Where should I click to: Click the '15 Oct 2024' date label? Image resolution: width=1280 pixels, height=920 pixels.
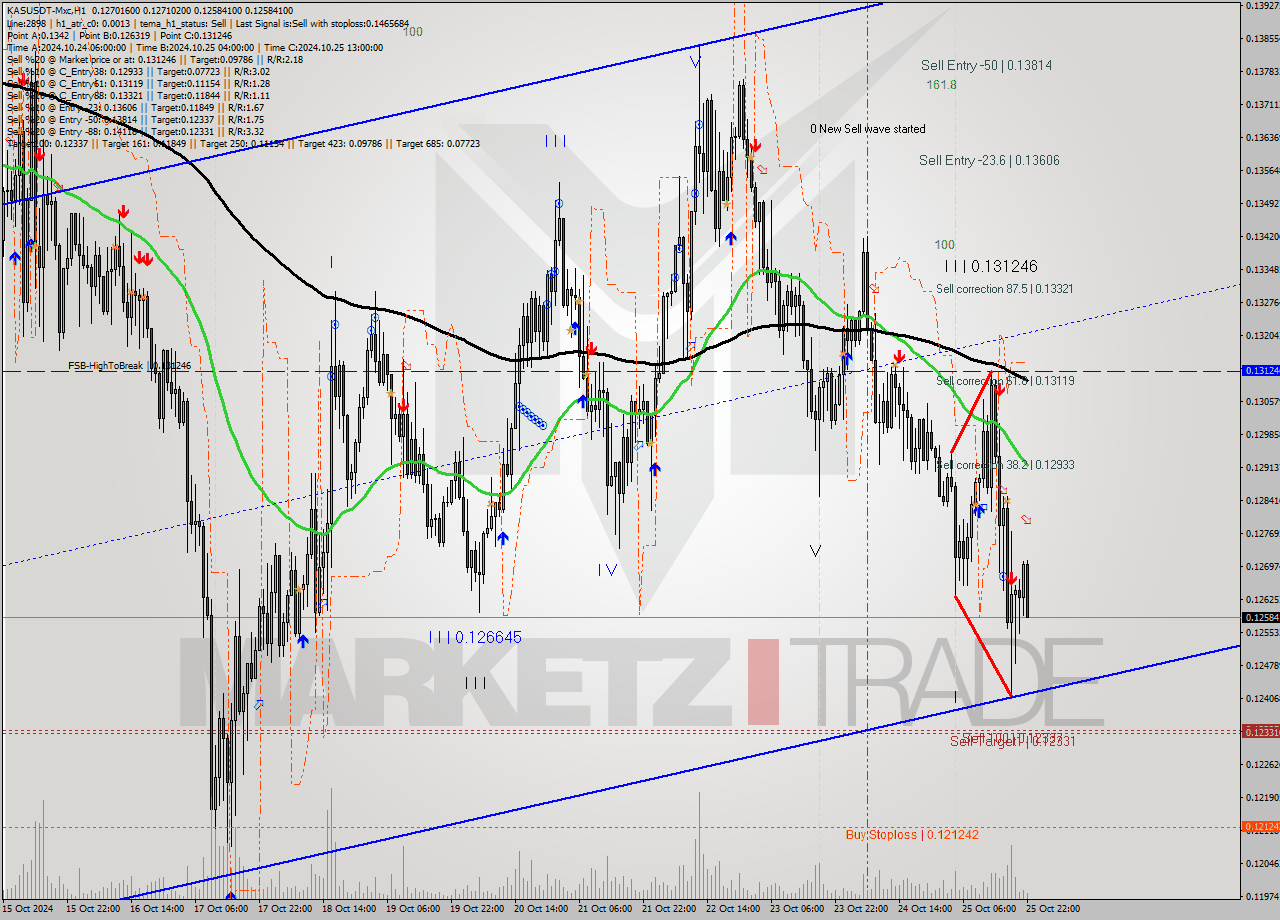click(27, 909)
